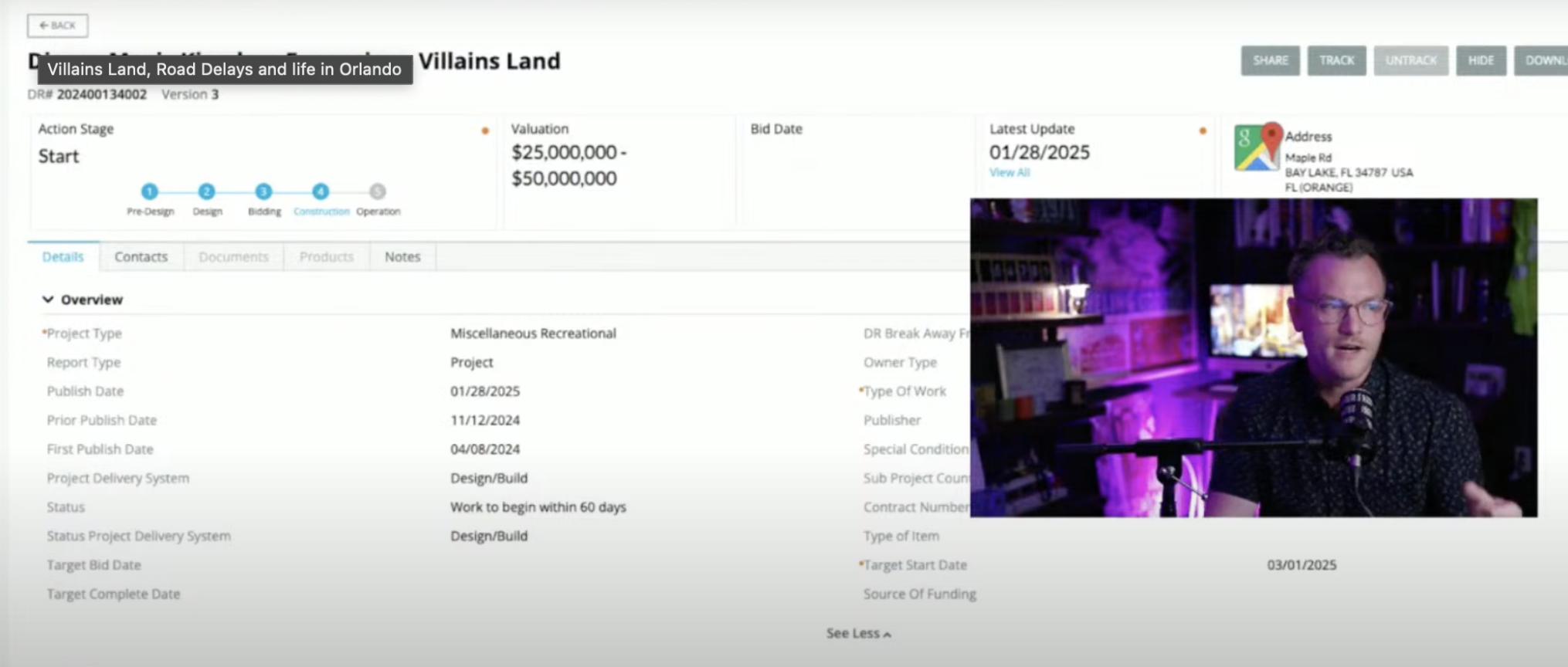The image size is (1568, 667).
Task: Open the Details tab
Action: click(63, 257)
